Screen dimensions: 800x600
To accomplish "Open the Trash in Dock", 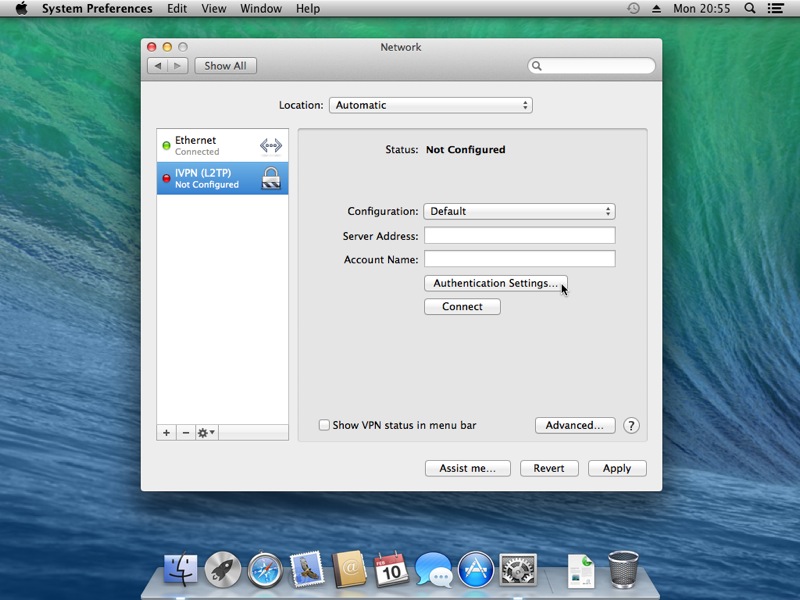I will [623, 570].
